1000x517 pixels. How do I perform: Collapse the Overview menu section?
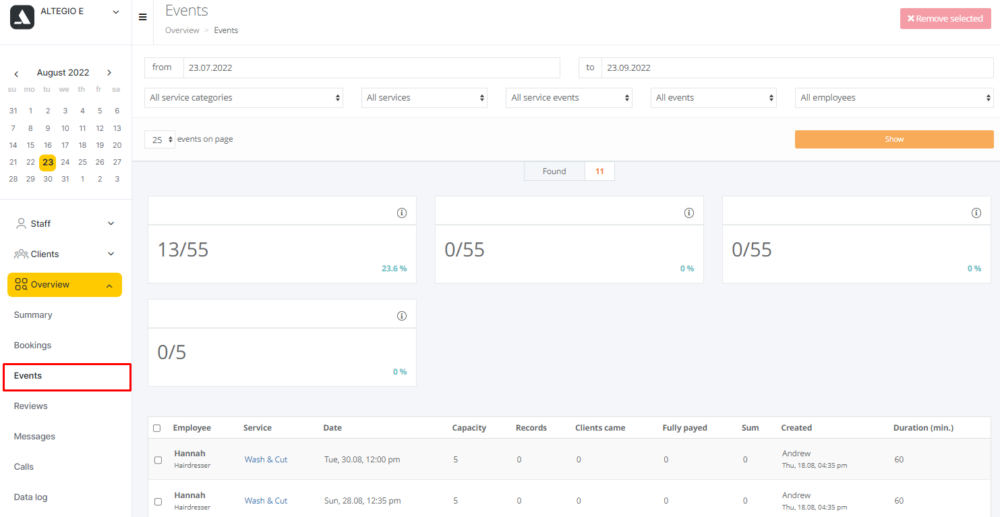(110, 286)
